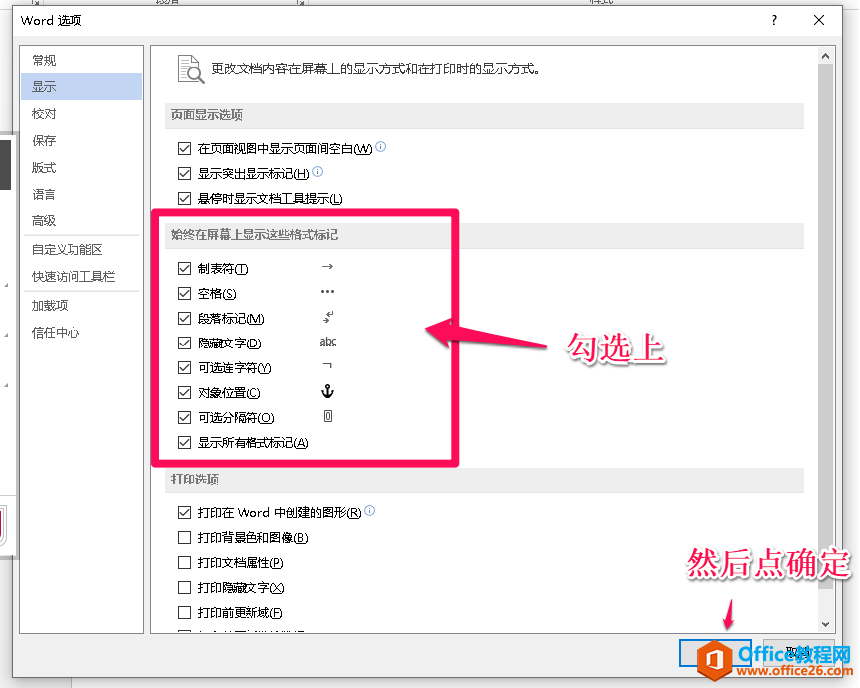Image resolution: width=860 pixels, height=688 pixels.
Task: Uncheck 制表符(T) checkbox
Action: click(x=184, y=269)
